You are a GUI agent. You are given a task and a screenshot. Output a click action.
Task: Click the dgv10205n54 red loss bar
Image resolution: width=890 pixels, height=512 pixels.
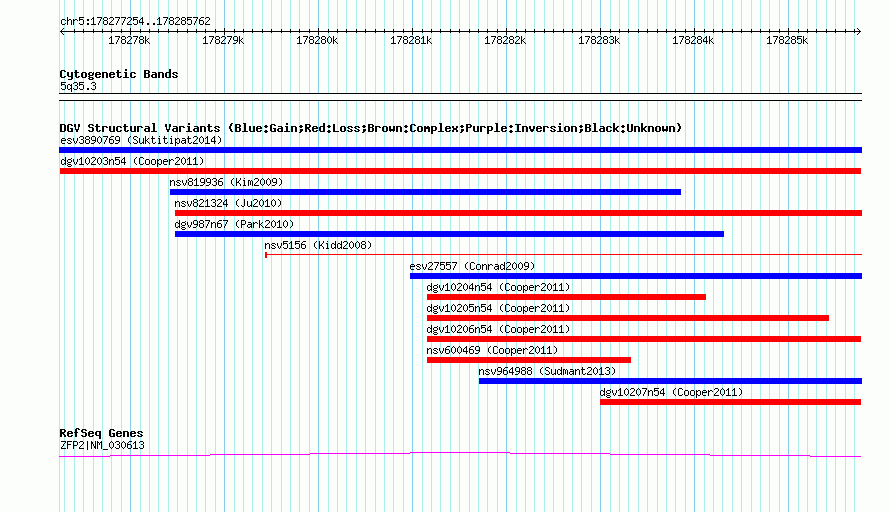[628, 318]
